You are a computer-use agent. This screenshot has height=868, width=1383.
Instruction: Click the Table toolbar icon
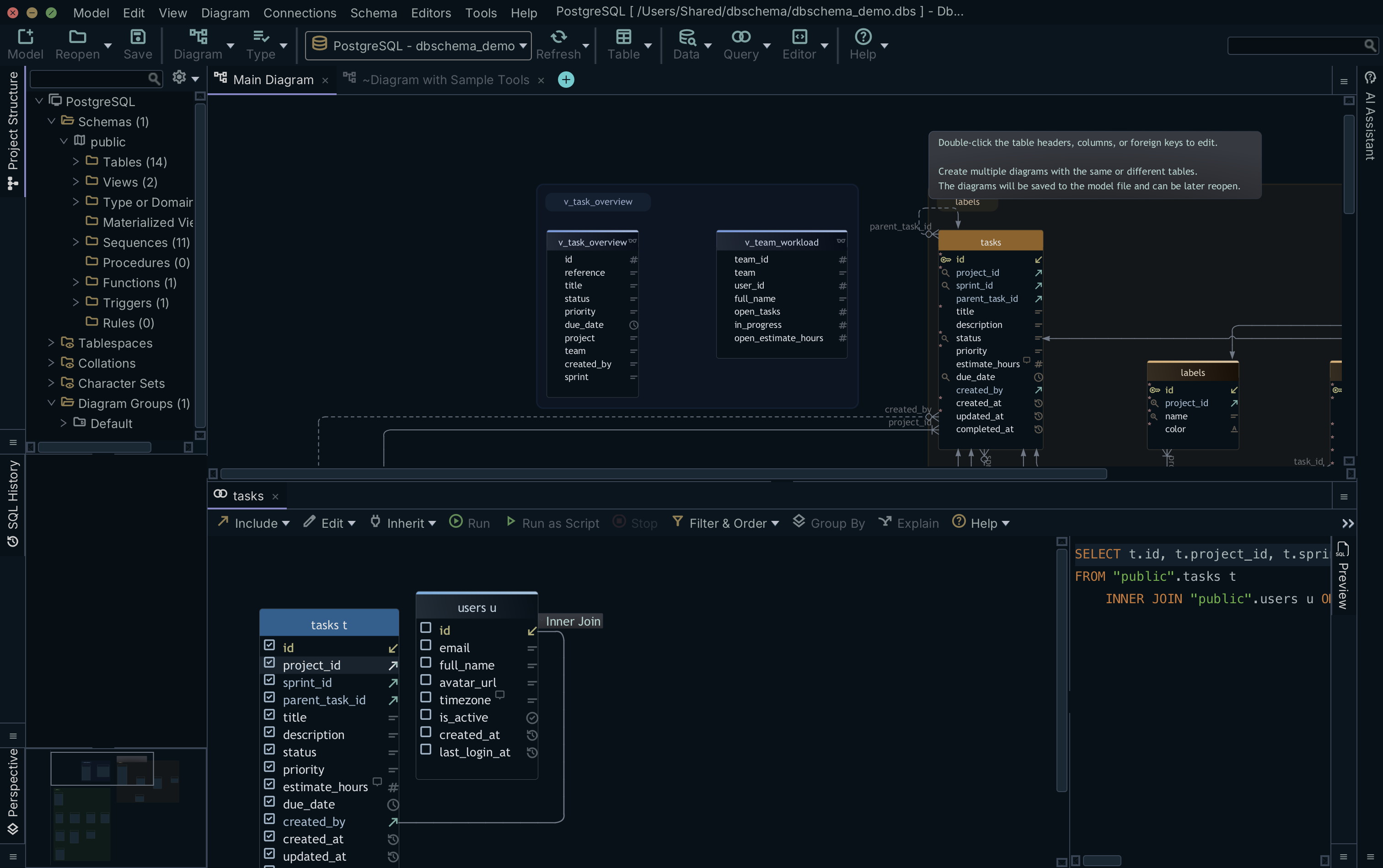click(x=623, y=37)
